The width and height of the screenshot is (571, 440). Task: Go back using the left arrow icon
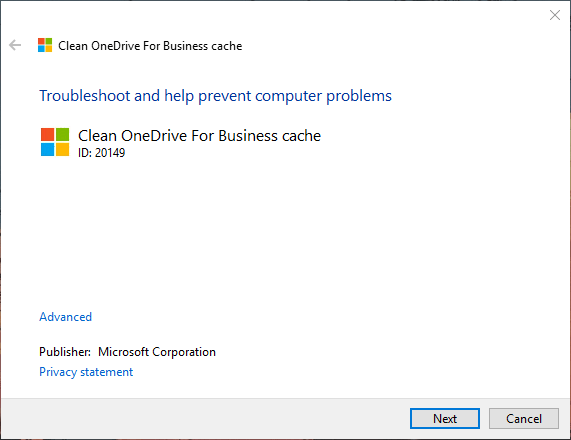(15, 45)
